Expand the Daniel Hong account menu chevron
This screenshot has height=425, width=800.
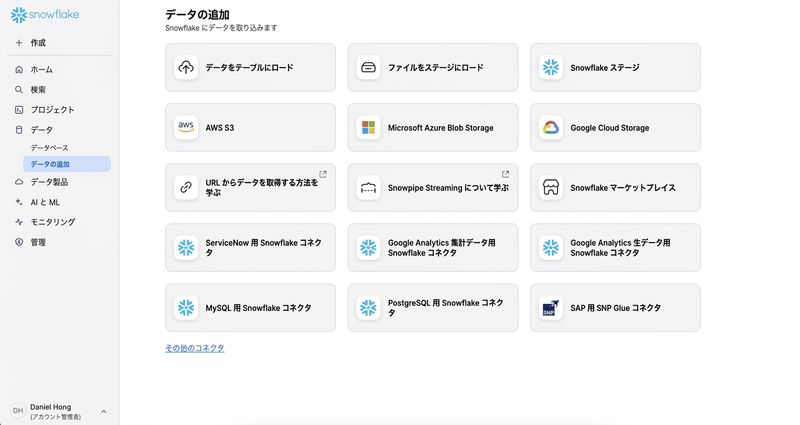coord(104,411)
